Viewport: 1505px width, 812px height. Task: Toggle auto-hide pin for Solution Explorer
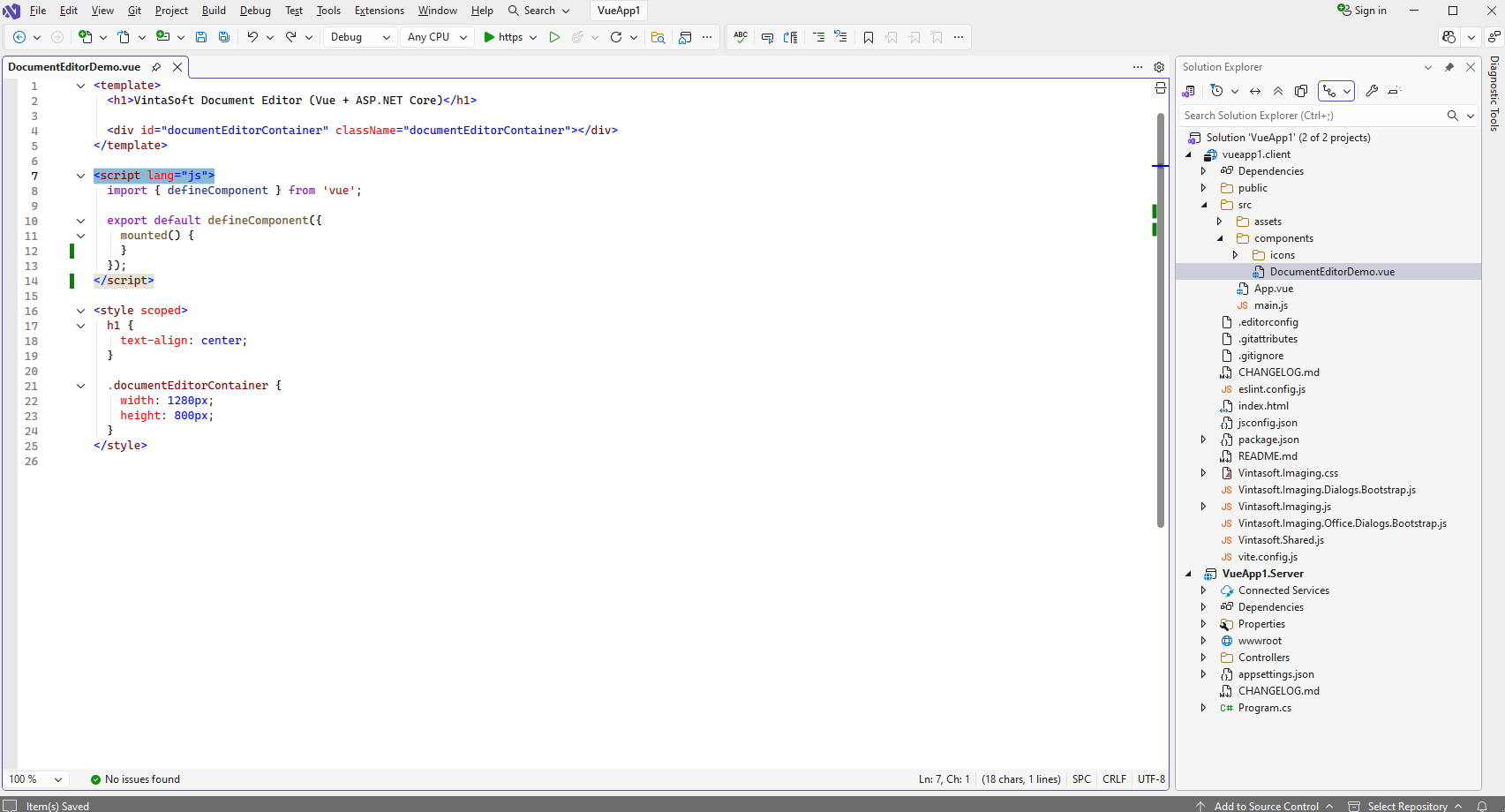pos(1449,67)
